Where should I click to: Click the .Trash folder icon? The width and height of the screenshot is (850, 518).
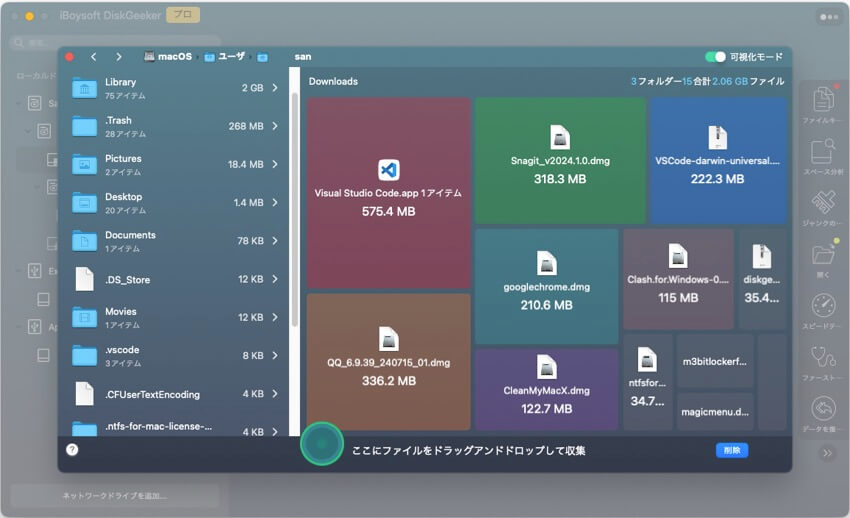tap(85, 126)
